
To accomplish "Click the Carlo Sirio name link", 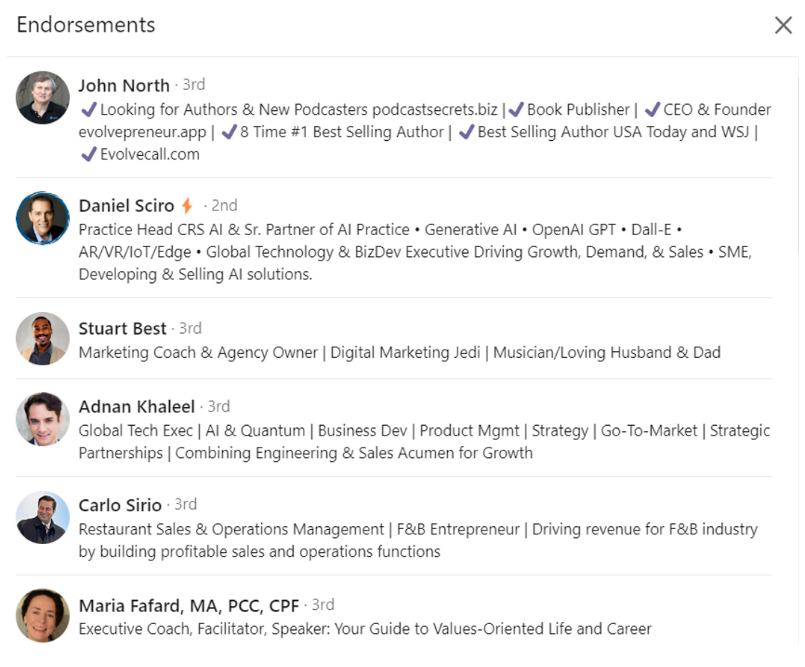I will pyautogui.click(x=120, y=505).
